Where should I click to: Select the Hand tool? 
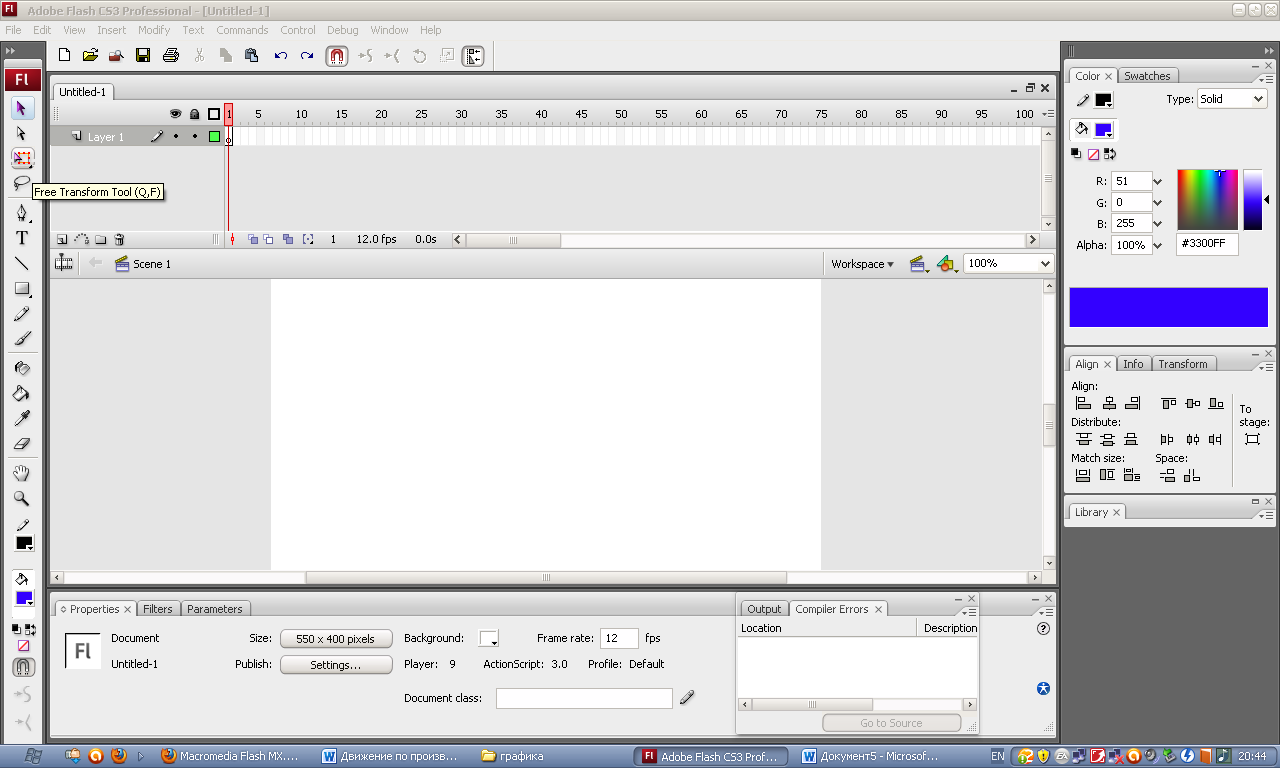(22, 473)
